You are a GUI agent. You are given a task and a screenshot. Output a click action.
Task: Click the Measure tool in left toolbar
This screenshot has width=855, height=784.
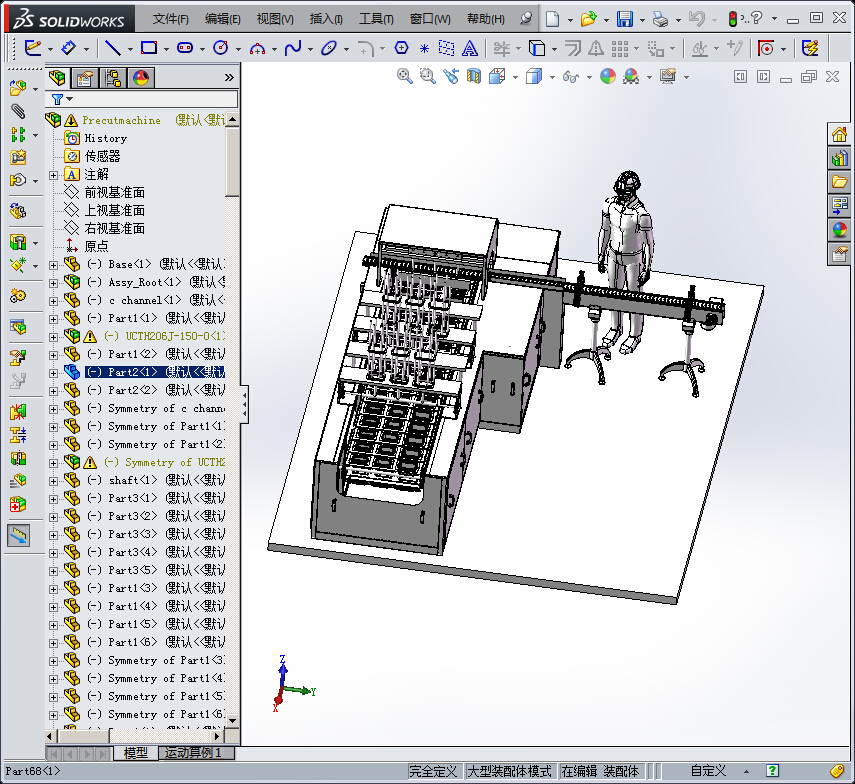point(19,535)
